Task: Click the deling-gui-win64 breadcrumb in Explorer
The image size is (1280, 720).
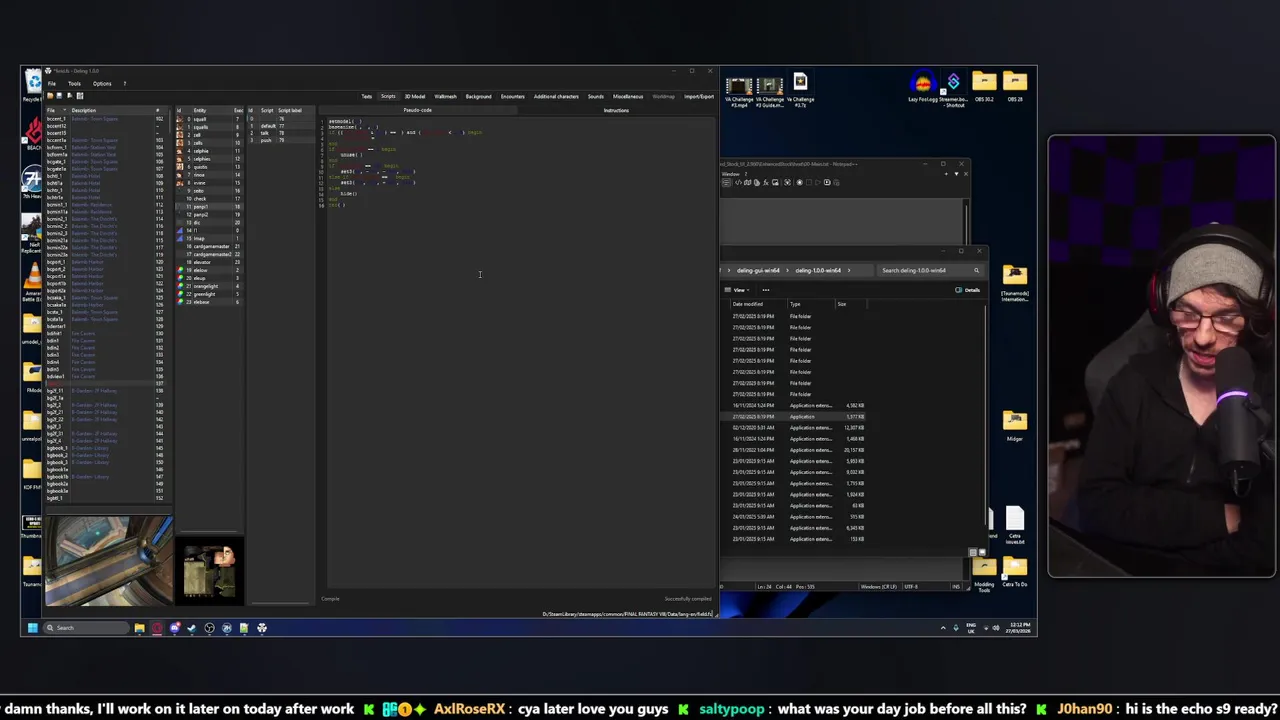Action: (x=758, y=270)
